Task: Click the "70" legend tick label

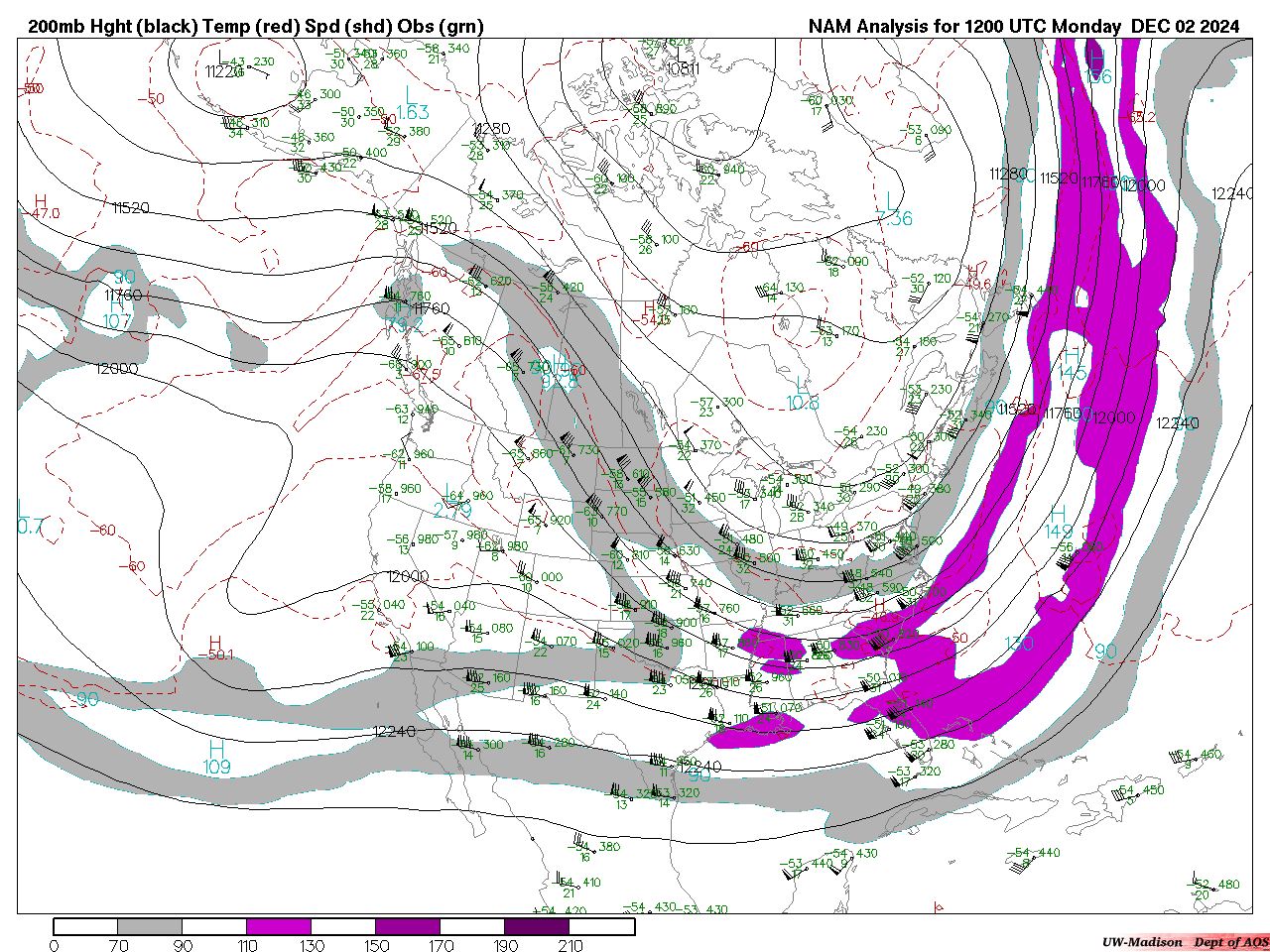Action: click(x=118, y=945)
